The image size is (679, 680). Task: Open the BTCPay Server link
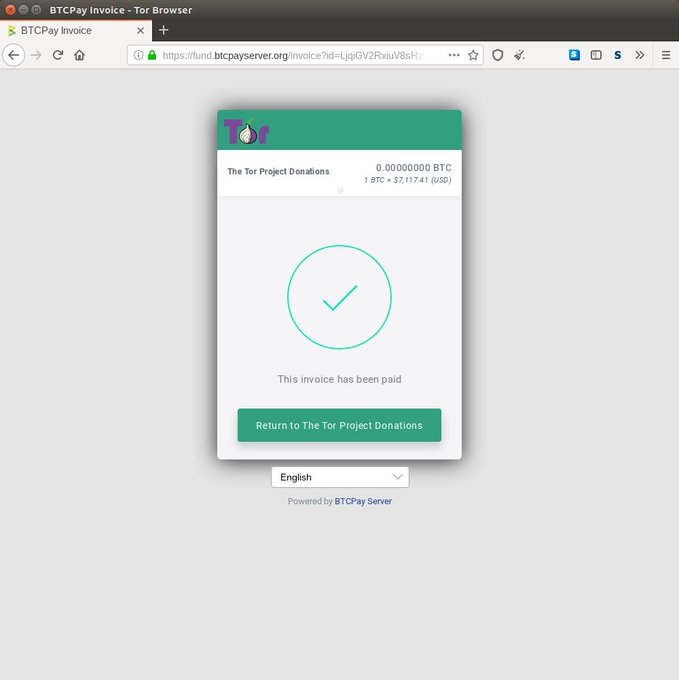[x=363, y=501]
